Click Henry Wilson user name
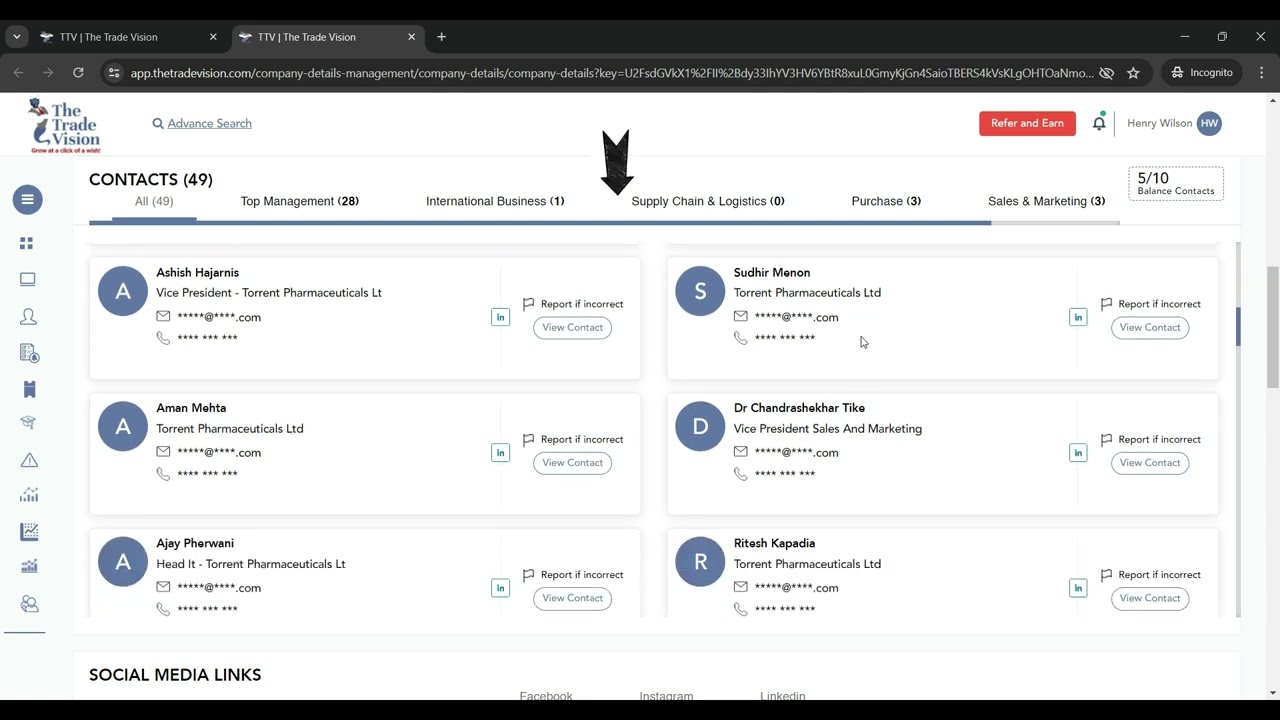This screenshot has width=1280, height=720. click(x=1159, y=123)
